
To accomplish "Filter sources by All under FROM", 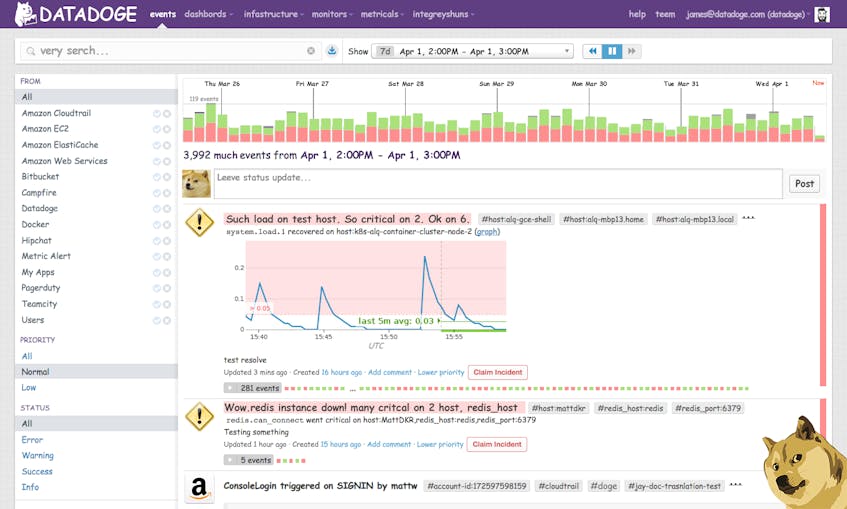I will (96, 97).
